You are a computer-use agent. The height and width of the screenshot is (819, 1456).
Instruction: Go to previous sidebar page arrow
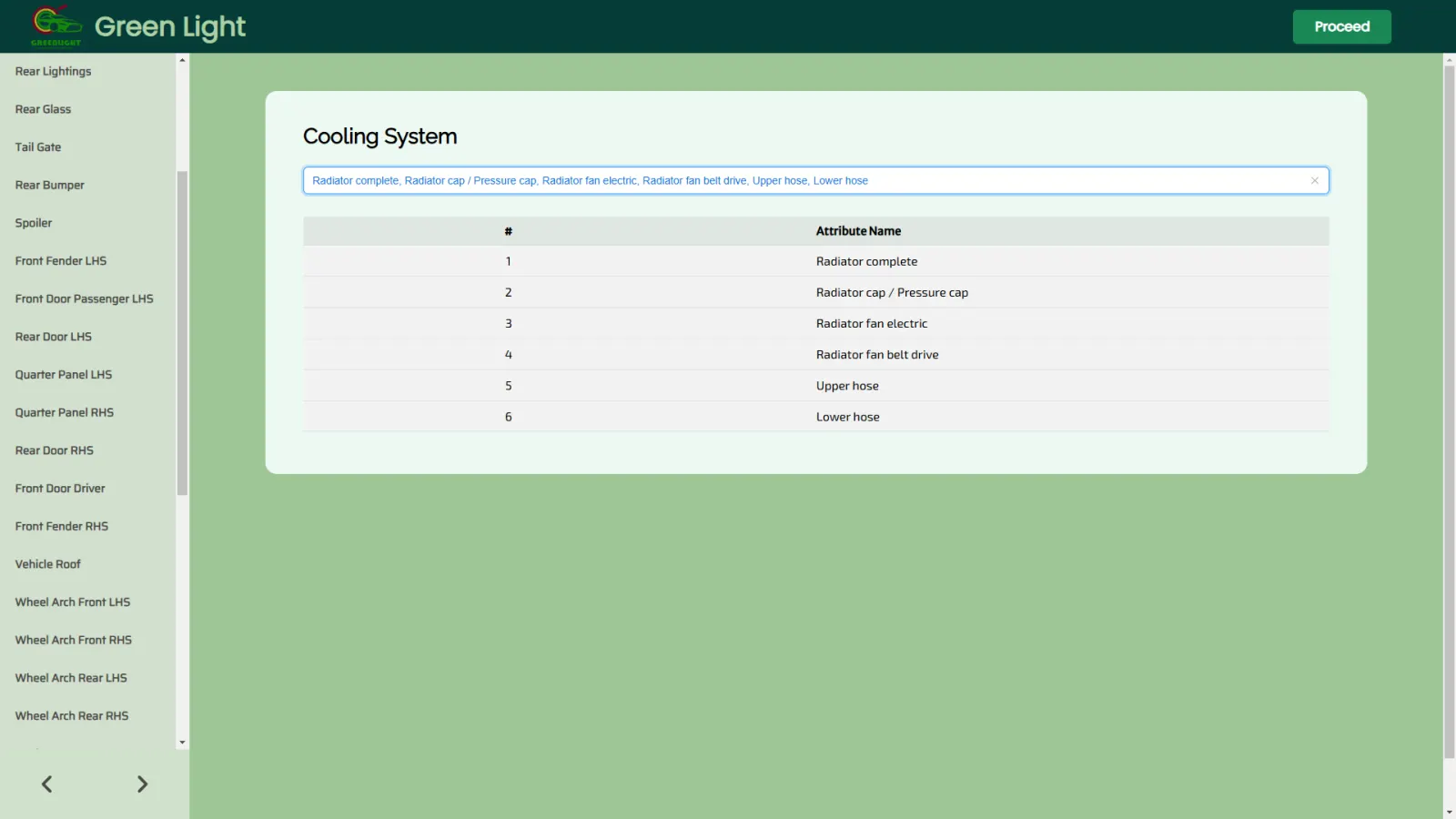coord(47,784)
